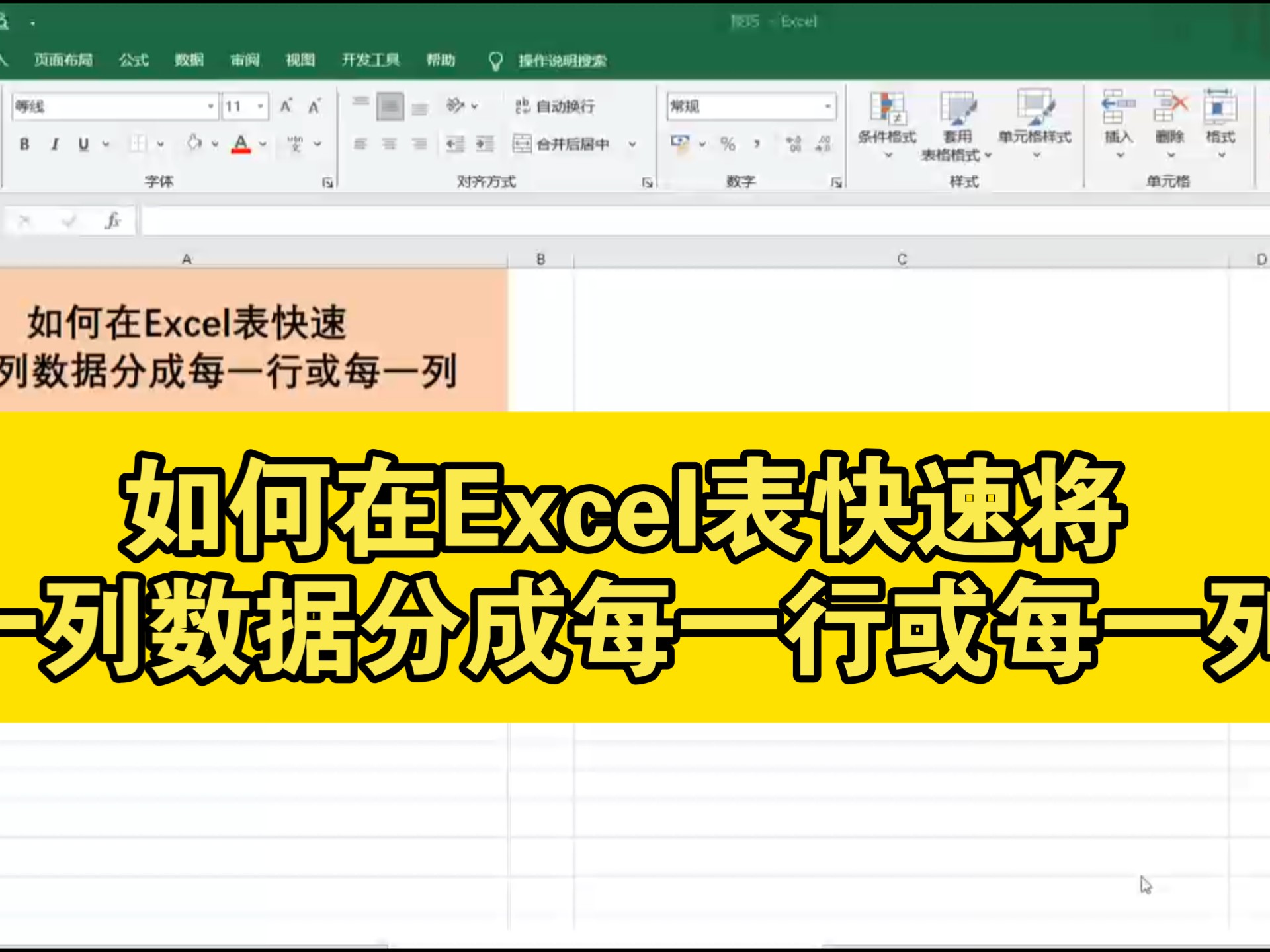
Task: Toggle center text alignment
Action: pos(390,143)
